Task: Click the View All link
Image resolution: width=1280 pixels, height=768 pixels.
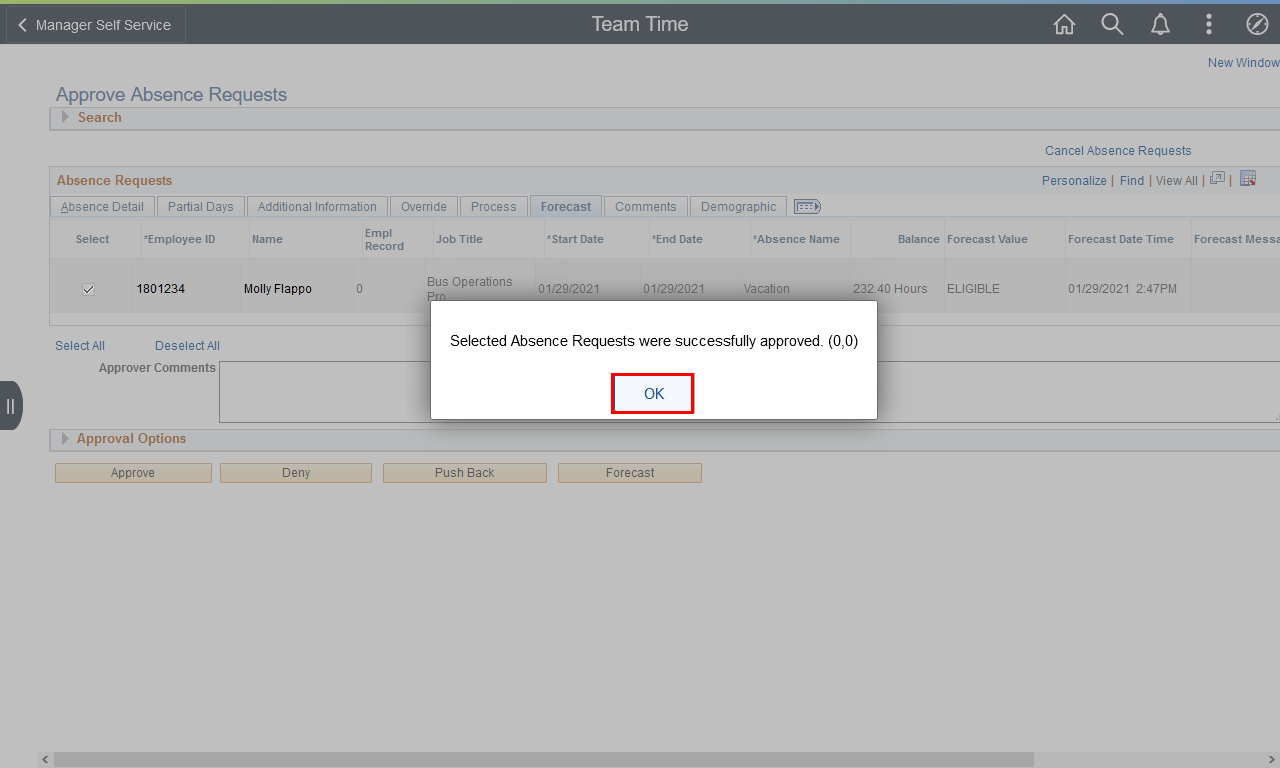Action: 1177,181
